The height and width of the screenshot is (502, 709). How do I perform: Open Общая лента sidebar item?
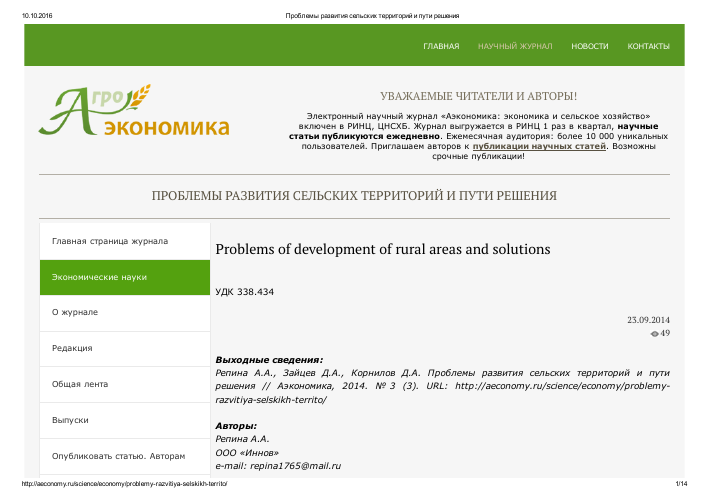(80, 384)
